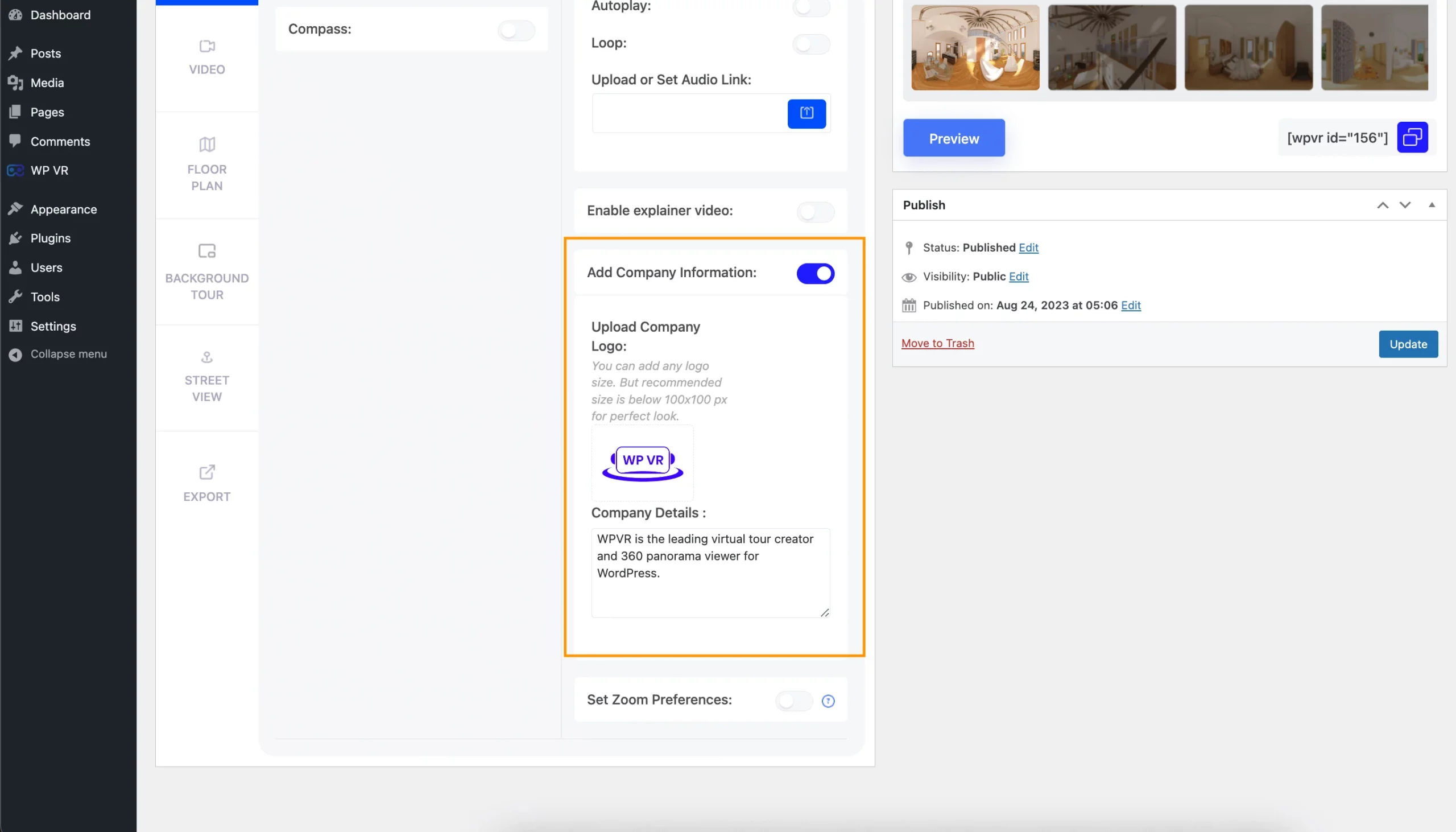Image resolution: width=1456 pixels, height=832 pixels.
Task: Select the BACKGROUND TOUR icon
Action: pyautogui.click(x=207, y=251)
